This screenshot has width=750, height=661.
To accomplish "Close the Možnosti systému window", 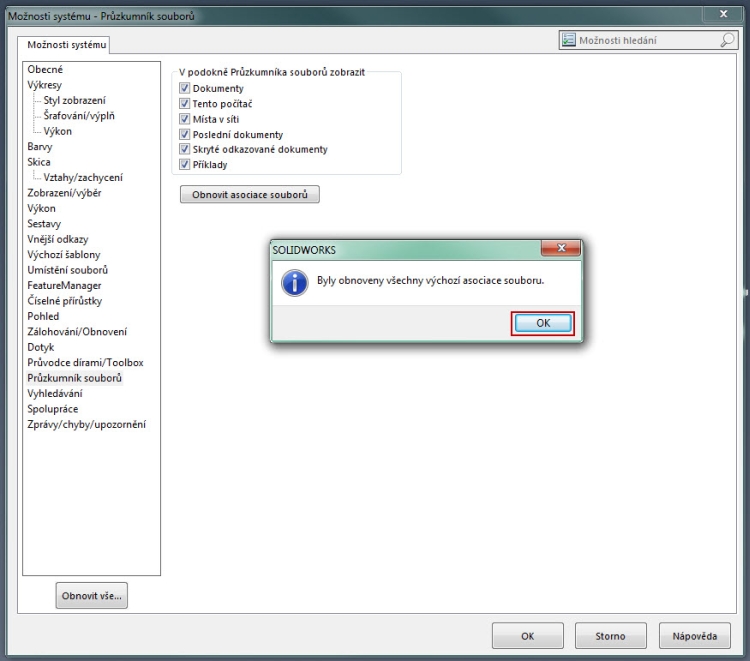I will click(724, 14).
